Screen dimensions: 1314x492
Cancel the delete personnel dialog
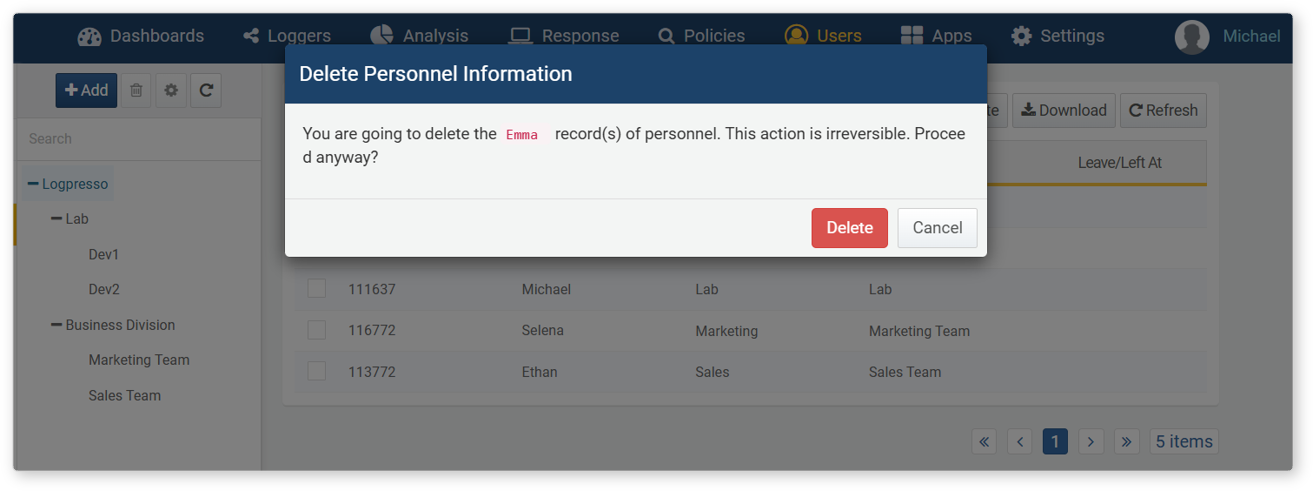click(x=937, y=228)
